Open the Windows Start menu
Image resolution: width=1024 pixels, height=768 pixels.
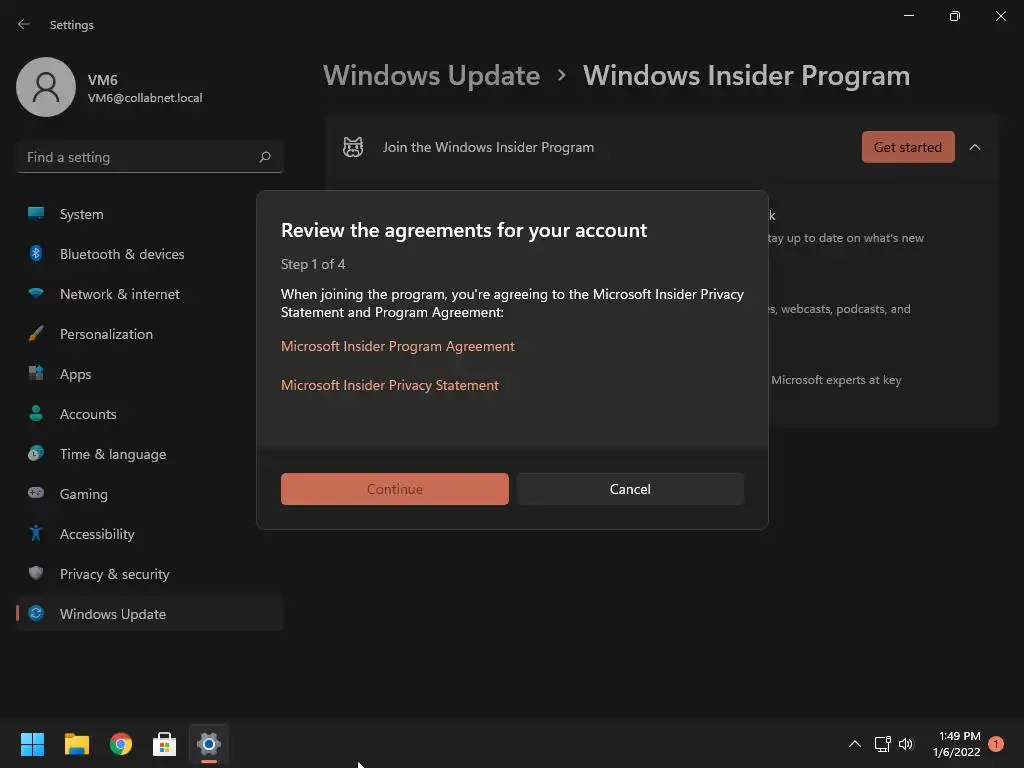click(x=32, y=744)
